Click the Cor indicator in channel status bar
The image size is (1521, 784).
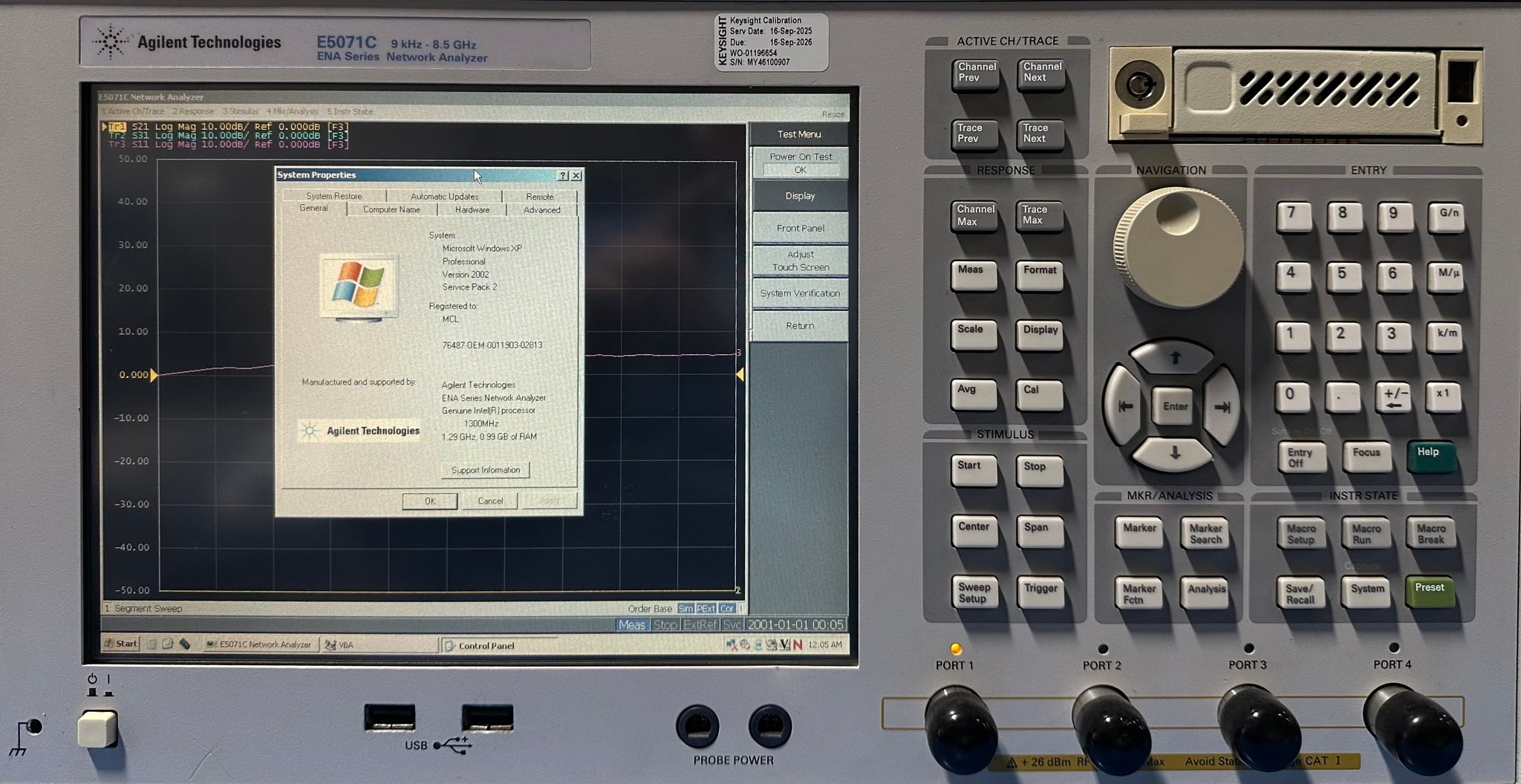[x=726, y=609]
